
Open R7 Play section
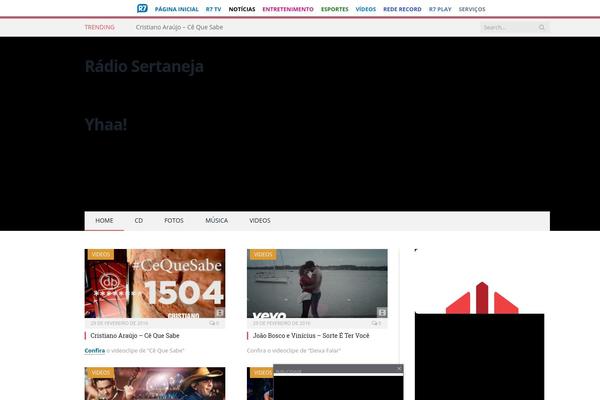pos(440,9)
